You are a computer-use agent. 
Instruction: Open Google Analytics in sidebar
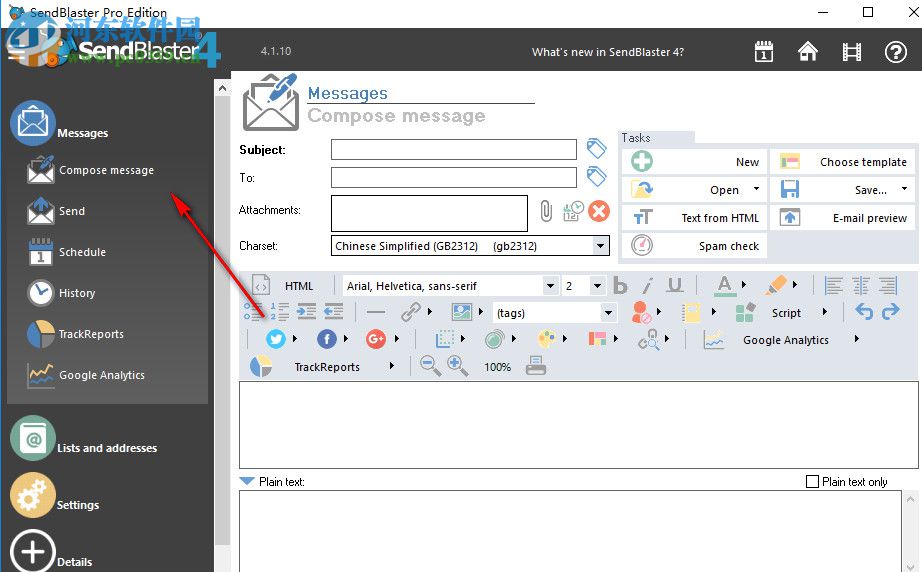86,375
